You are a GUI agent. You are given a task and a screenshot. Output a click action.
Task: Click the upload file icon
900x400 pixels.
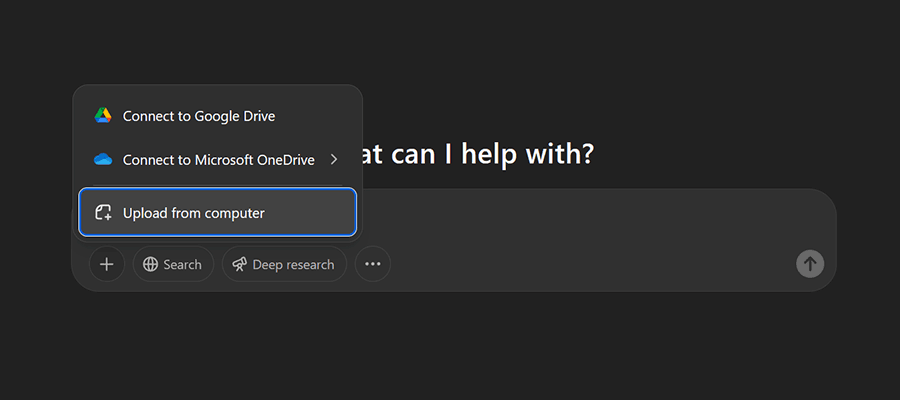[x=103, y=213]
